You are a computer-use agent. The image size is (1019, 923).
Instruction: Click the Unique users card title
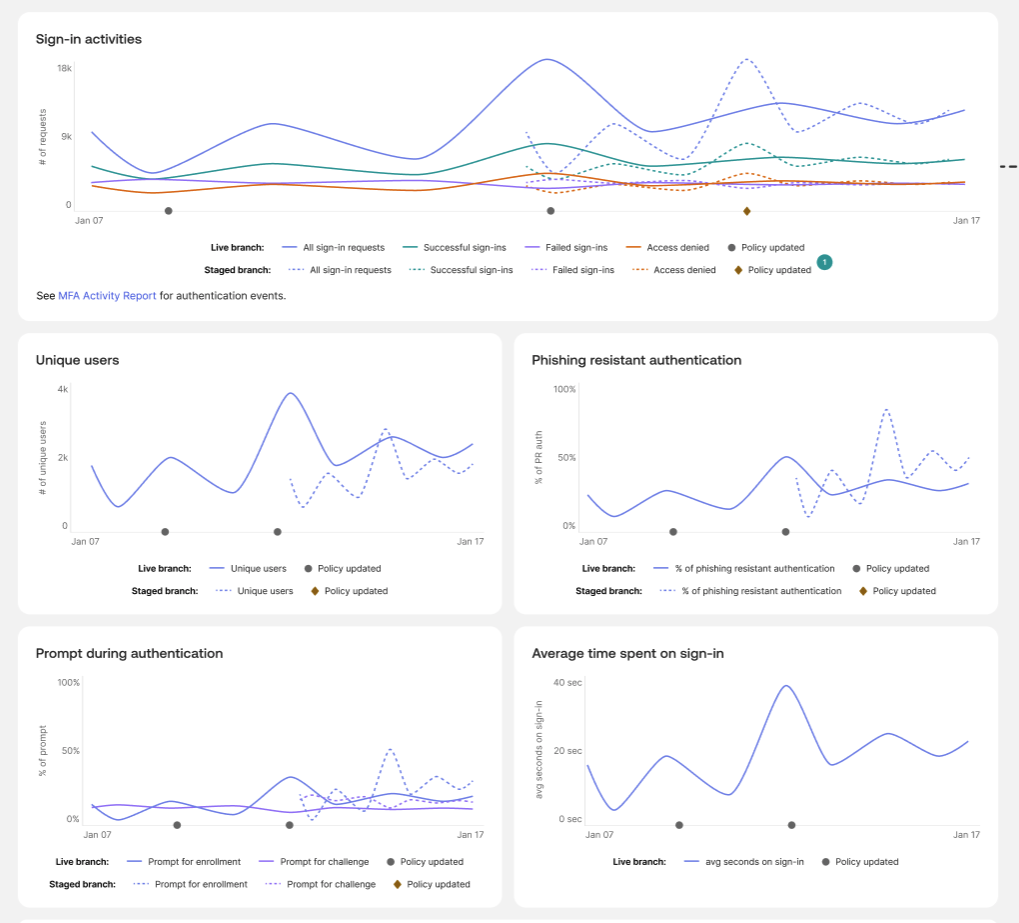[x=77, y=360]
